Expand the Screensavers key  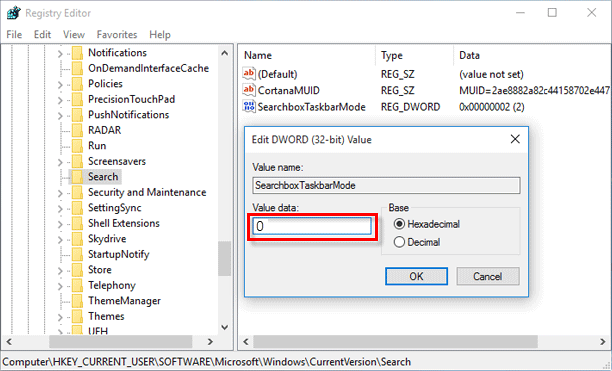coord(60,162)
